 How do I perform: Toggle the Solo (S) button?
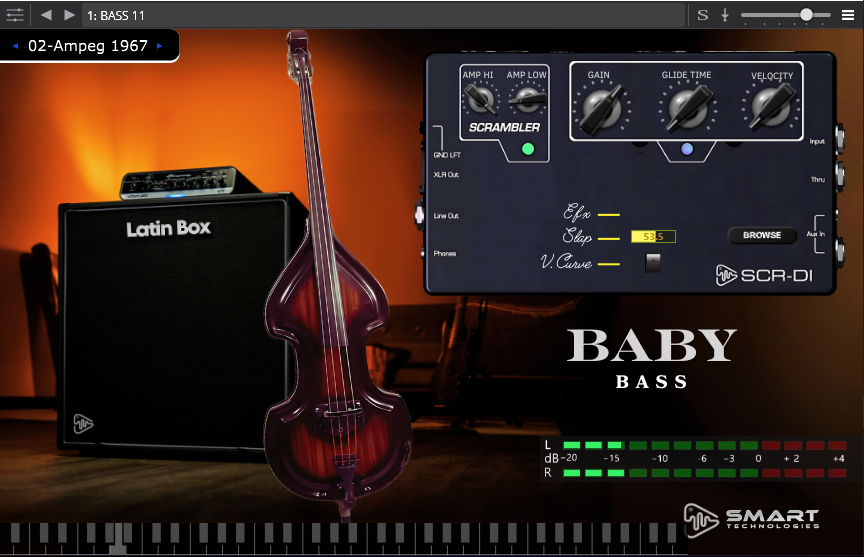pyautogui.click(x=703, y=15)
